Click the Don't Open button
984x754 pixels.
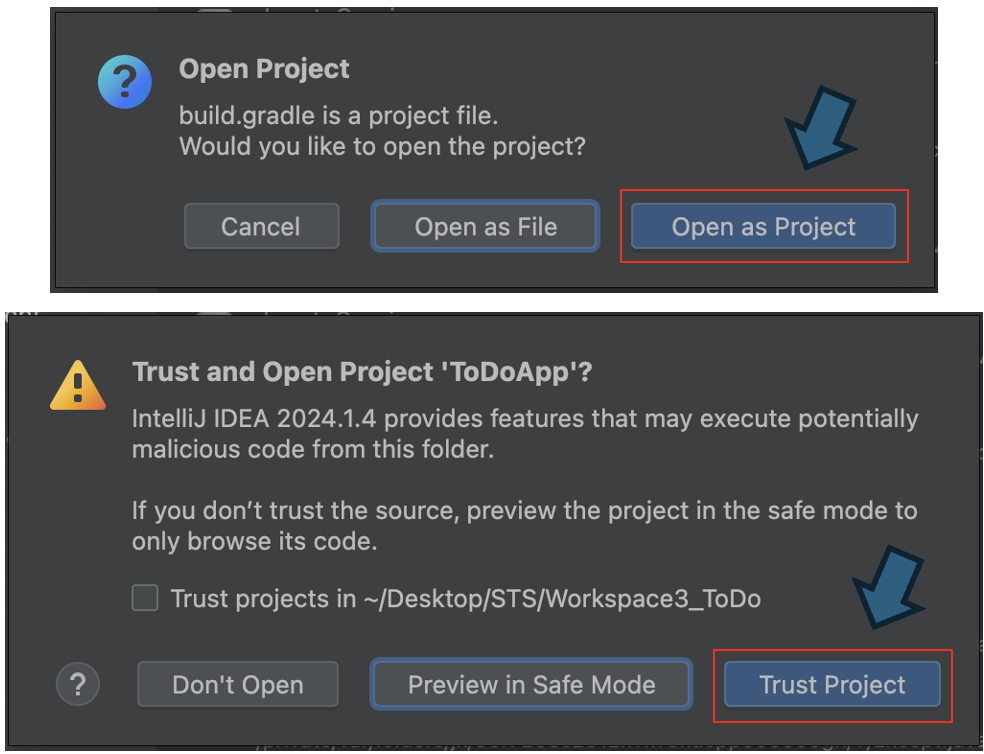tap(238, 684)
